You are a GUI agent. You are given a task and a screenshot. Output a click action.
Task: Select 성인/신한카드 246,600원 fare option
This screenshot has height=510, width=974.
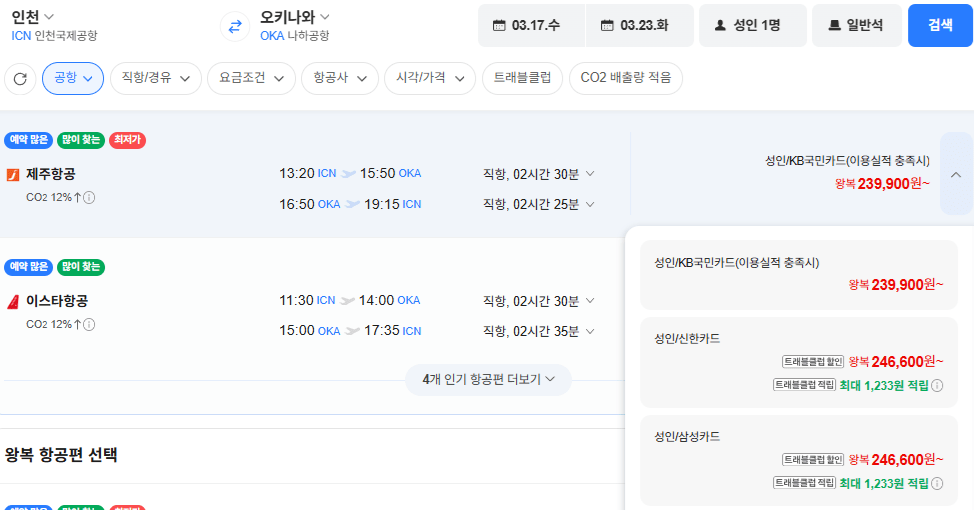799,362
